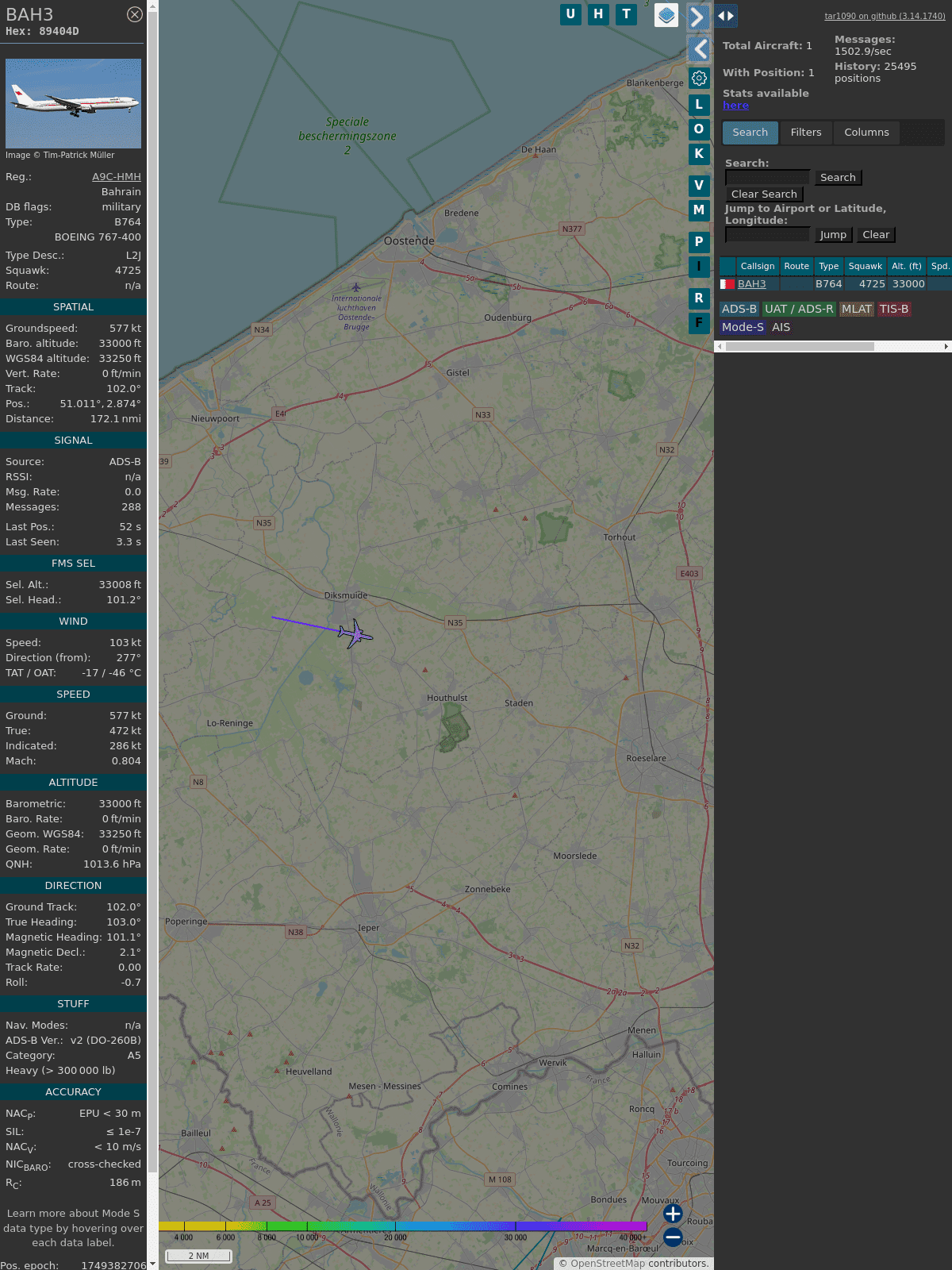The width and height of the screenshot is (952, 1270).
Task: Switch to the Columns tab
Action: tap(866, 133)
